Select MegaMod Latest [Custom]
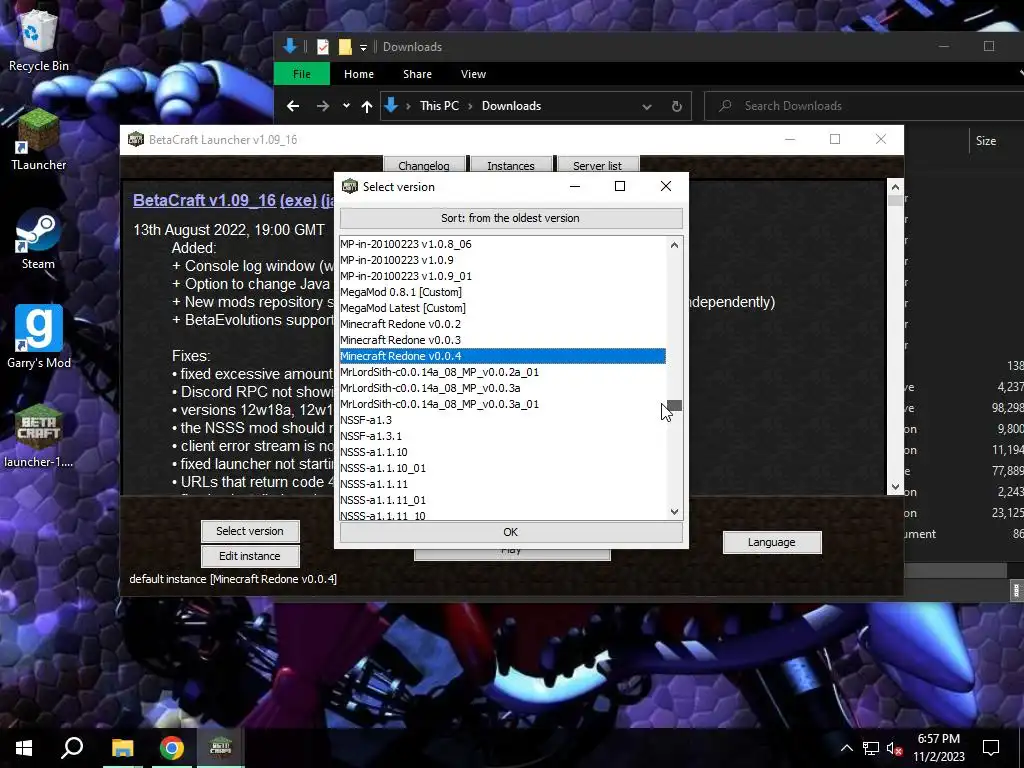This screenshot has height=768, width=1024. tap(503, 308)
